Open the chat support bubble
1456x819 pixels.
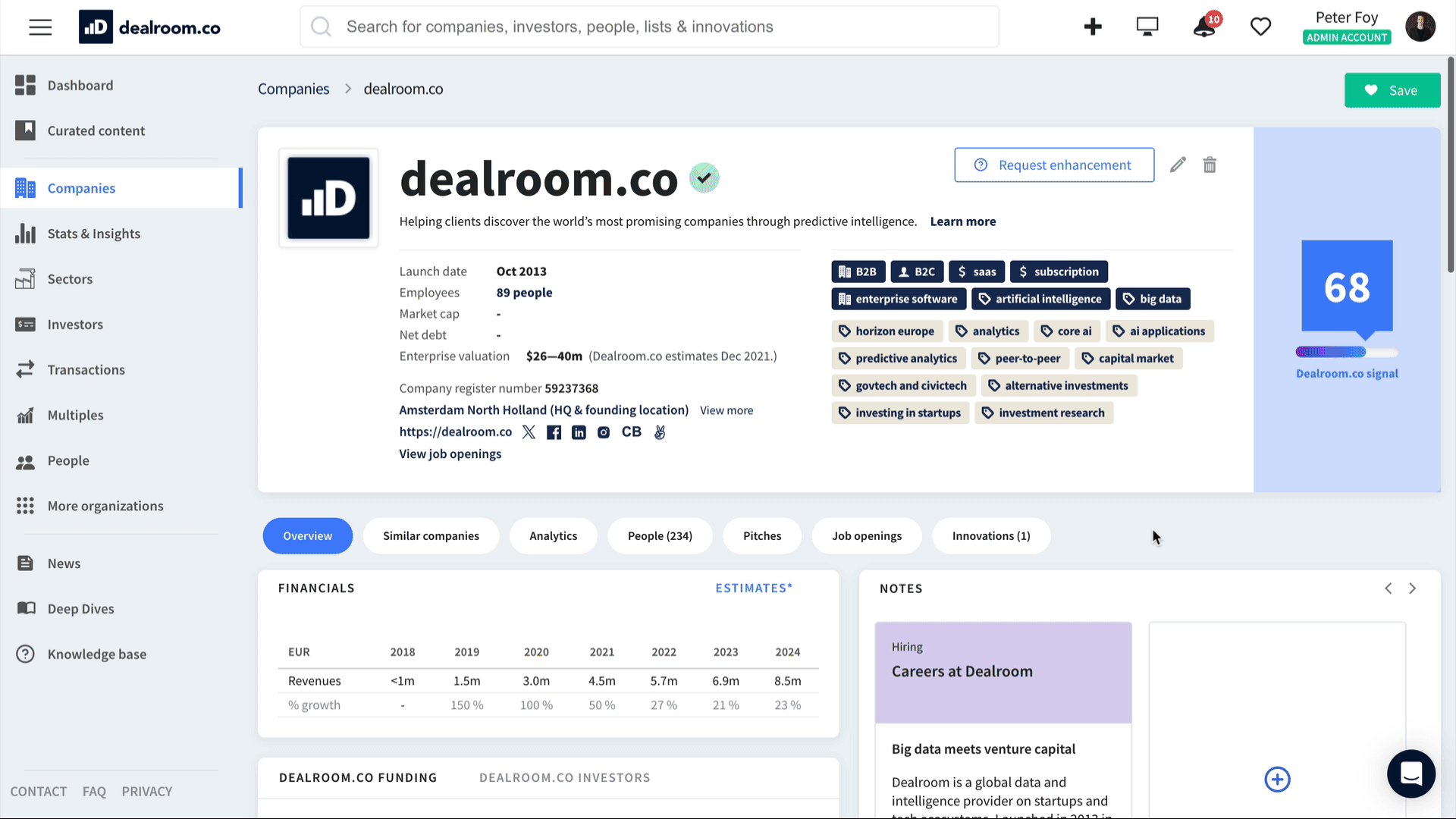coord(1411,773)
